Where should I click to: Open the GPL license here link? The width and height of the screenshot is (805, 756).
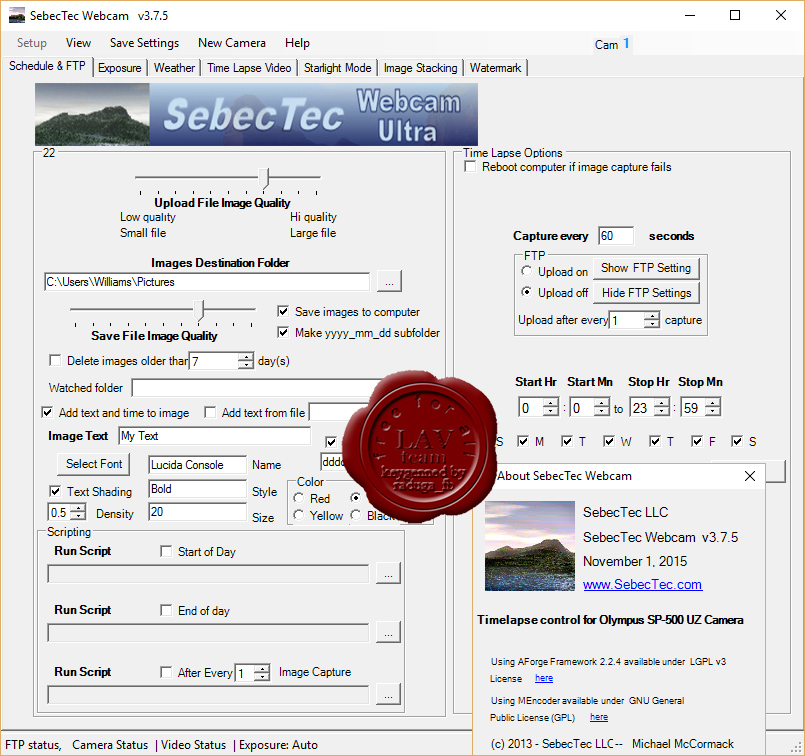[599, 717]
